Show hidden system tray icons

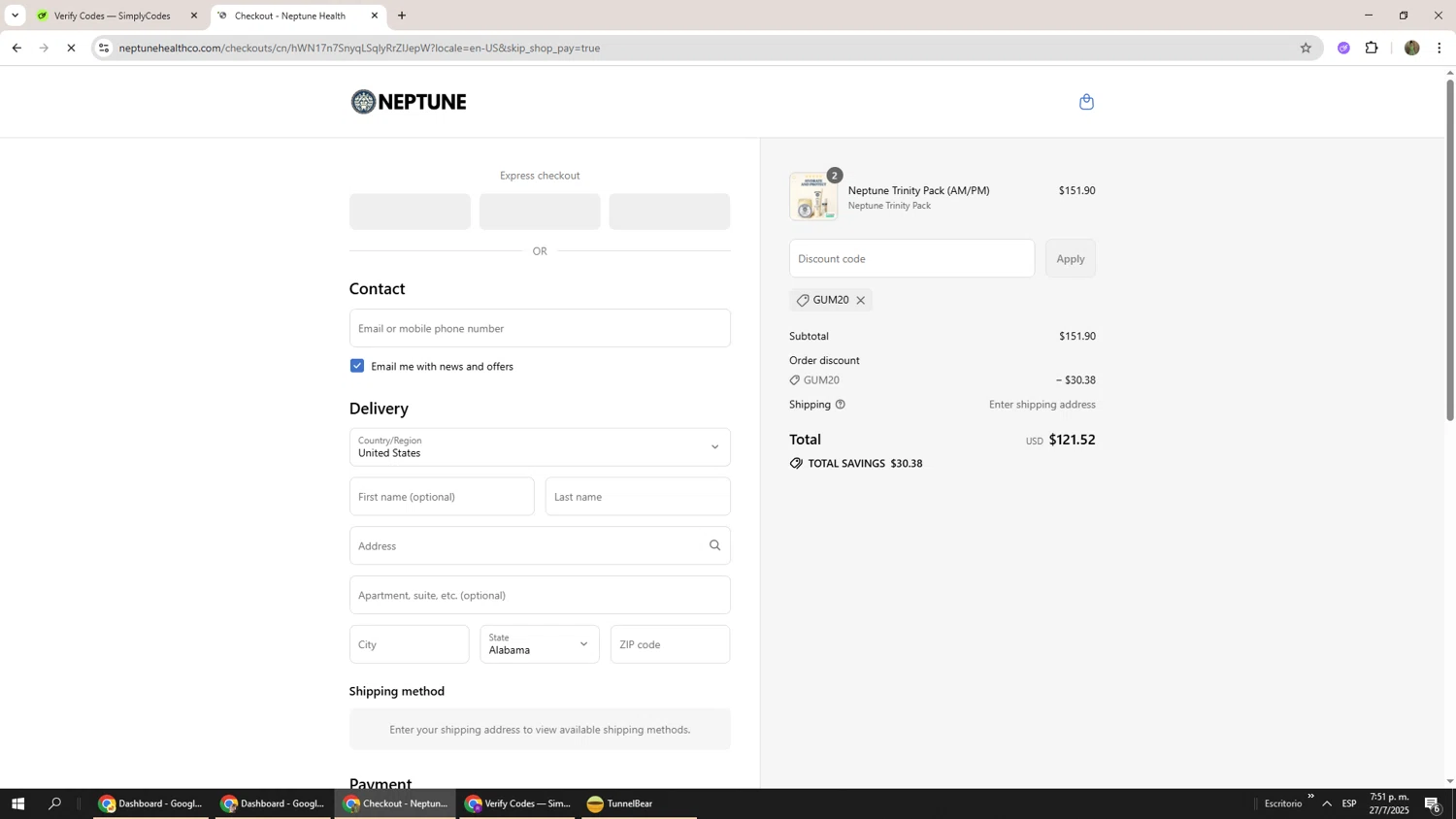1327,803
